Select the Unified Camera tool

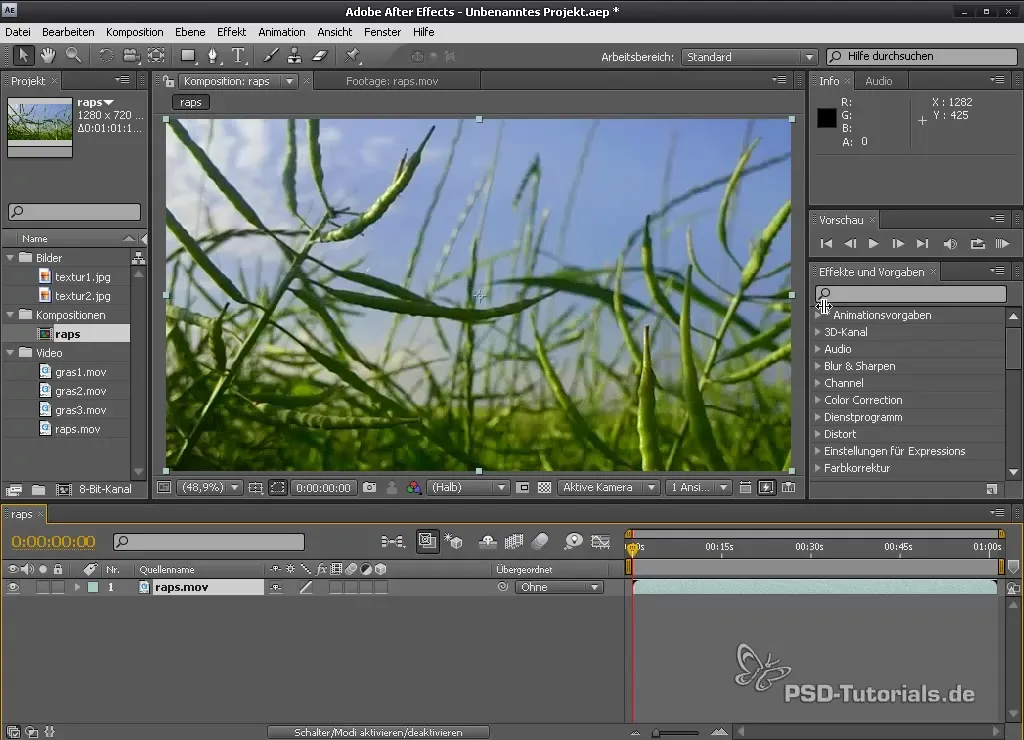tap(131, 56)
